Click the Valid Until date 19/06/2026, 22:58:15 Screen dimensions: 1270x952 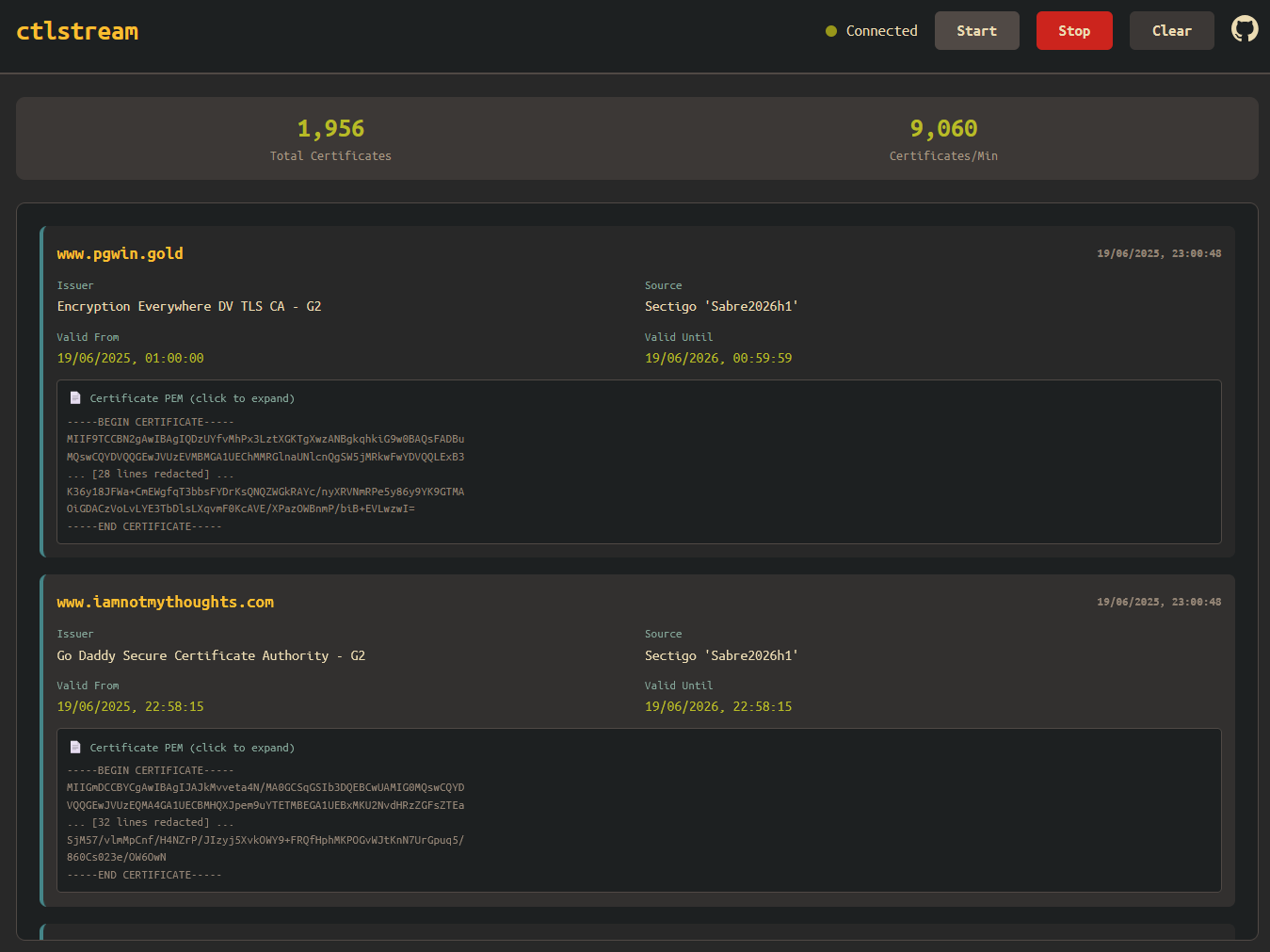point(718,706)
